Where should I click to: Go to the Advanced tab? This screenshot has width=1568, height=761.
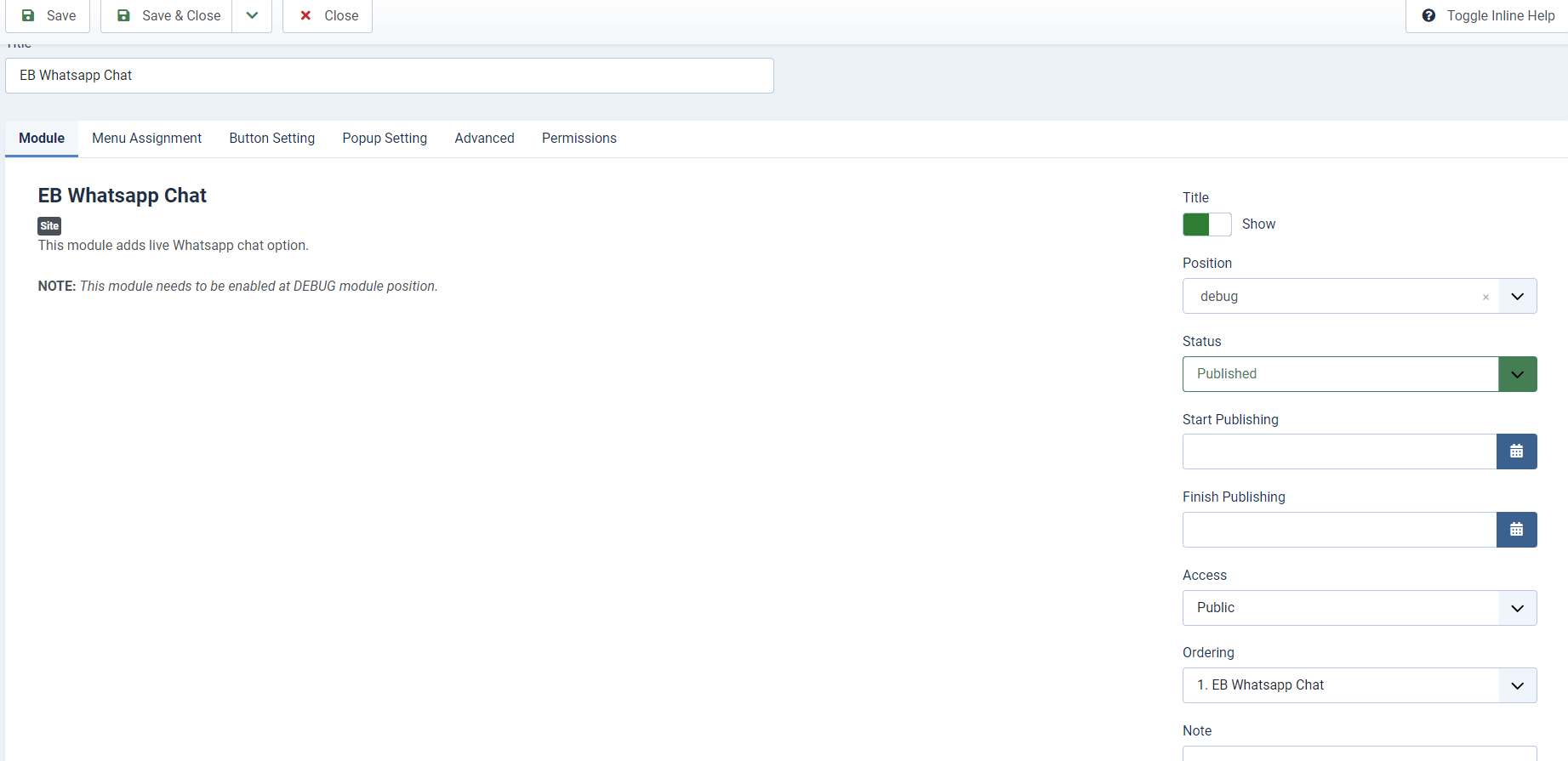(484, 139)
